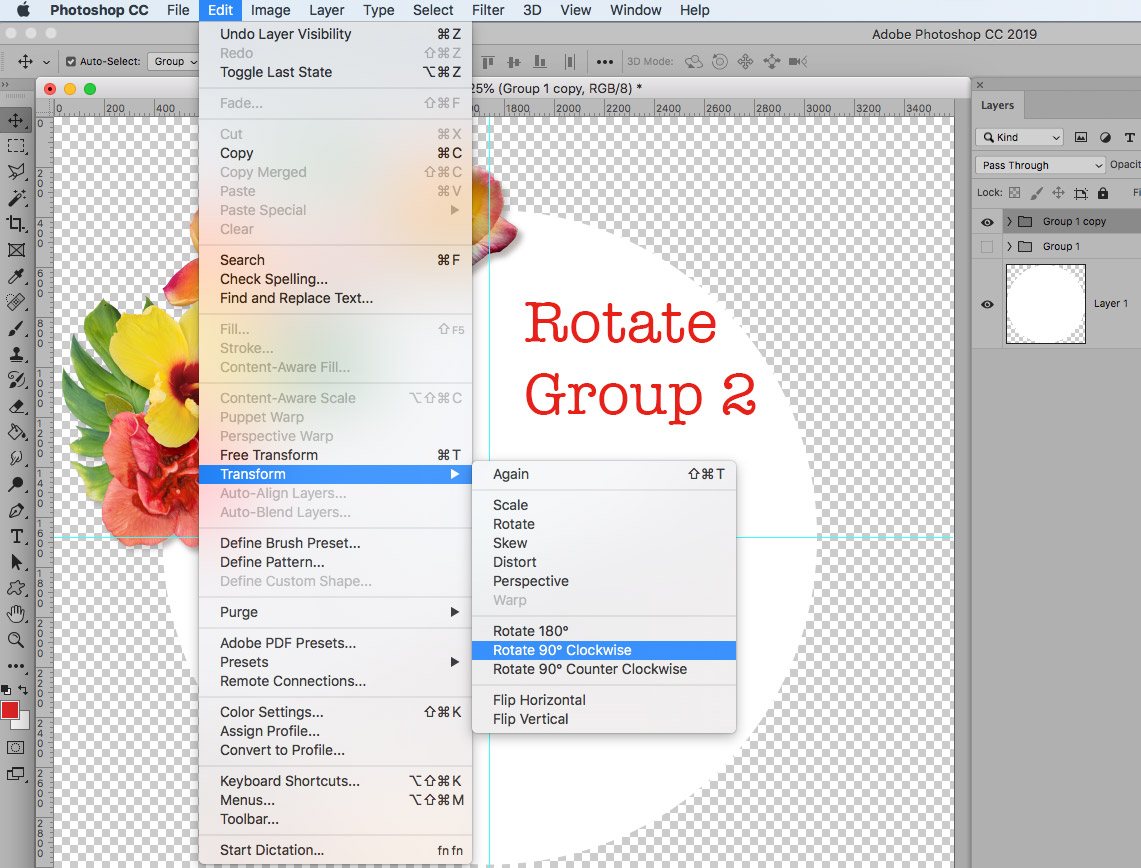Select the Magic Wand tool
The image size is (1141, 868).
(15, 198)
